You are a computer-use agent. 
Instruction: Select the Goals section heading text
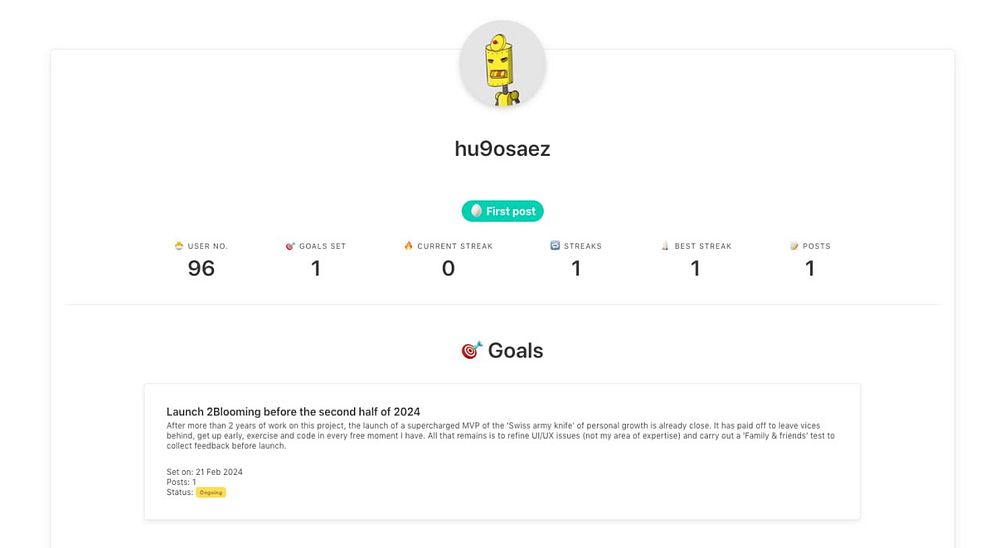(x=515, y=351)
